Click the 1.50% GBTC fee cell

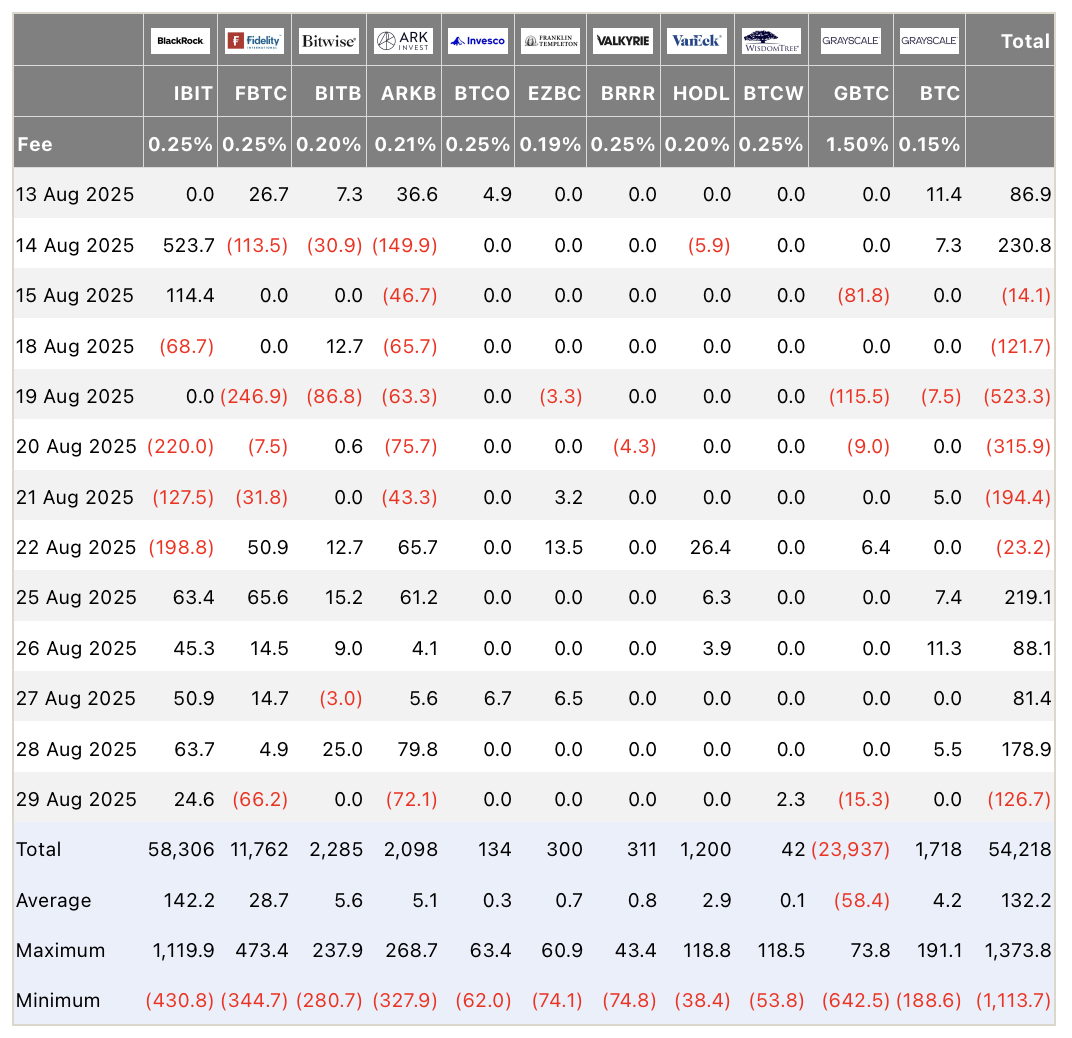coord(857,144)
